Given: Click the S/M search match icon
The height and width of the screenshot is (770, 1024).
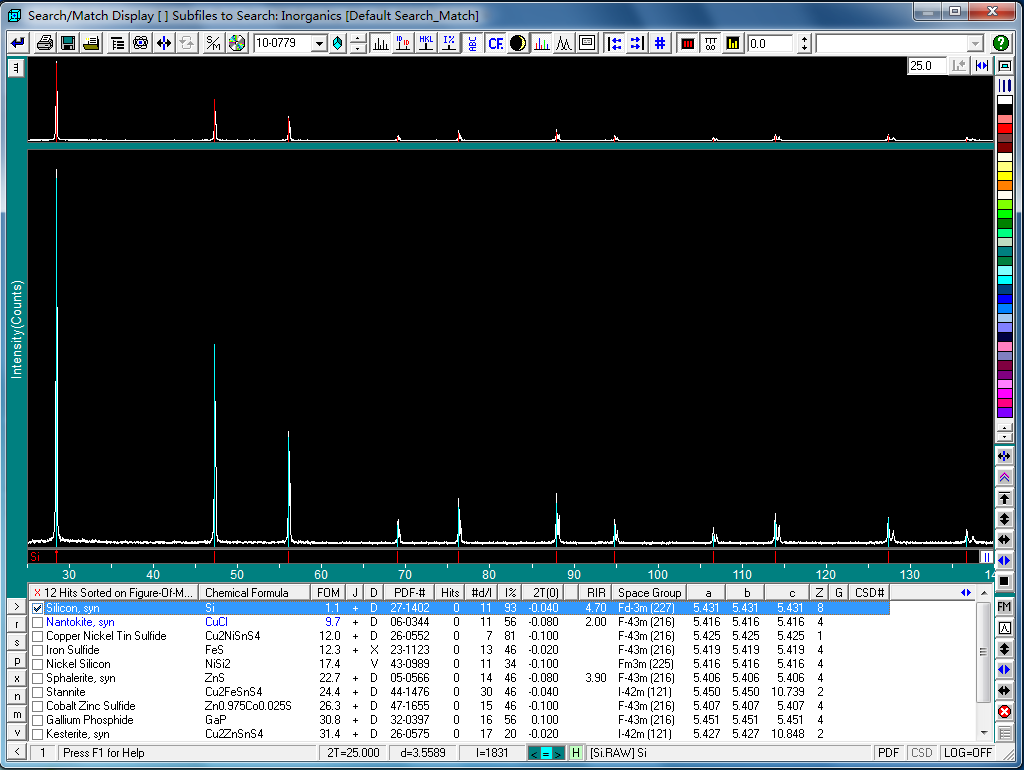Looking at the screenshot, I should tap(214, 43).
